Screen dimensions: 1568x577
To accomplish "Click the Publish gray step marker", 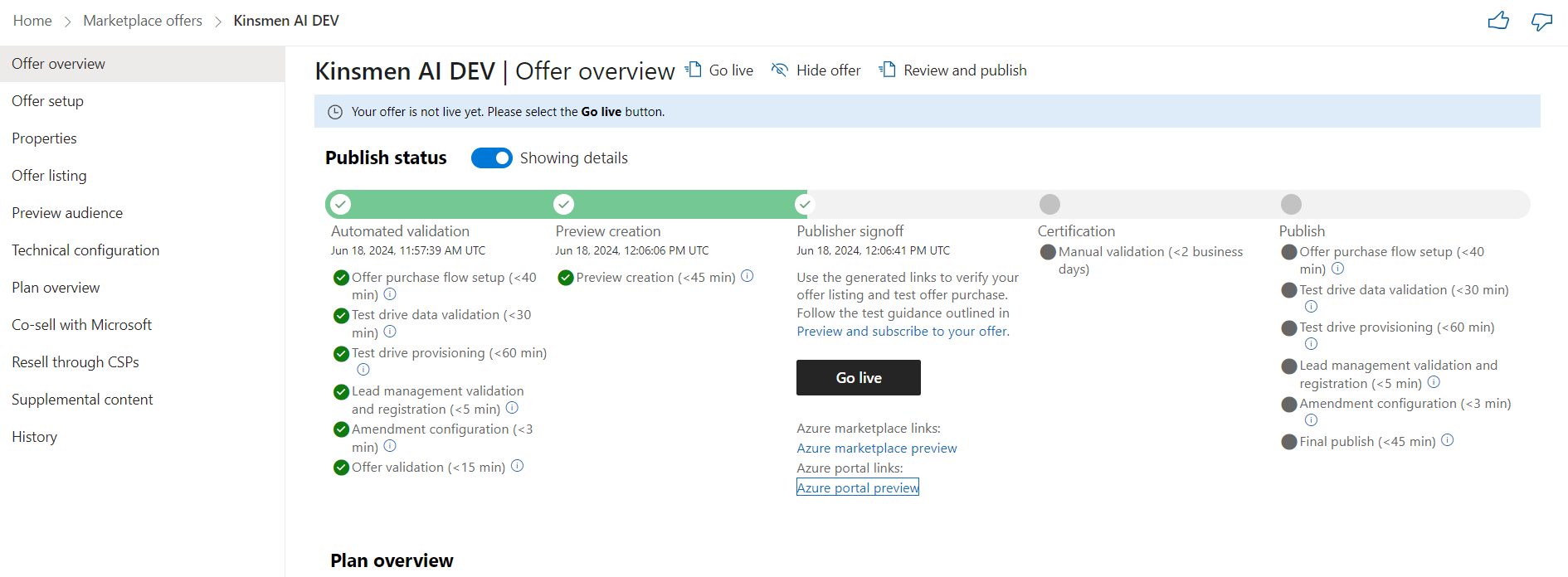I will click(1291, 204).
